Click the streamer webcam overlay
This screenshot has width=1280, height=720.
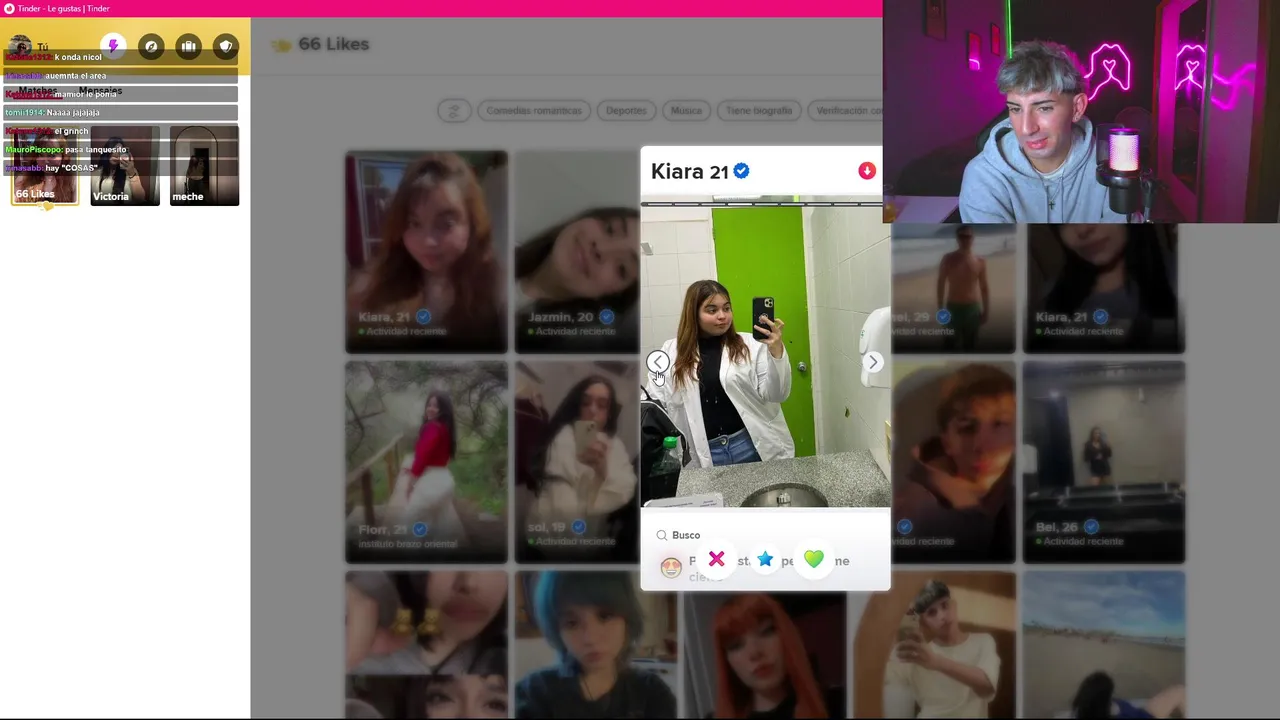point(1081,111)
